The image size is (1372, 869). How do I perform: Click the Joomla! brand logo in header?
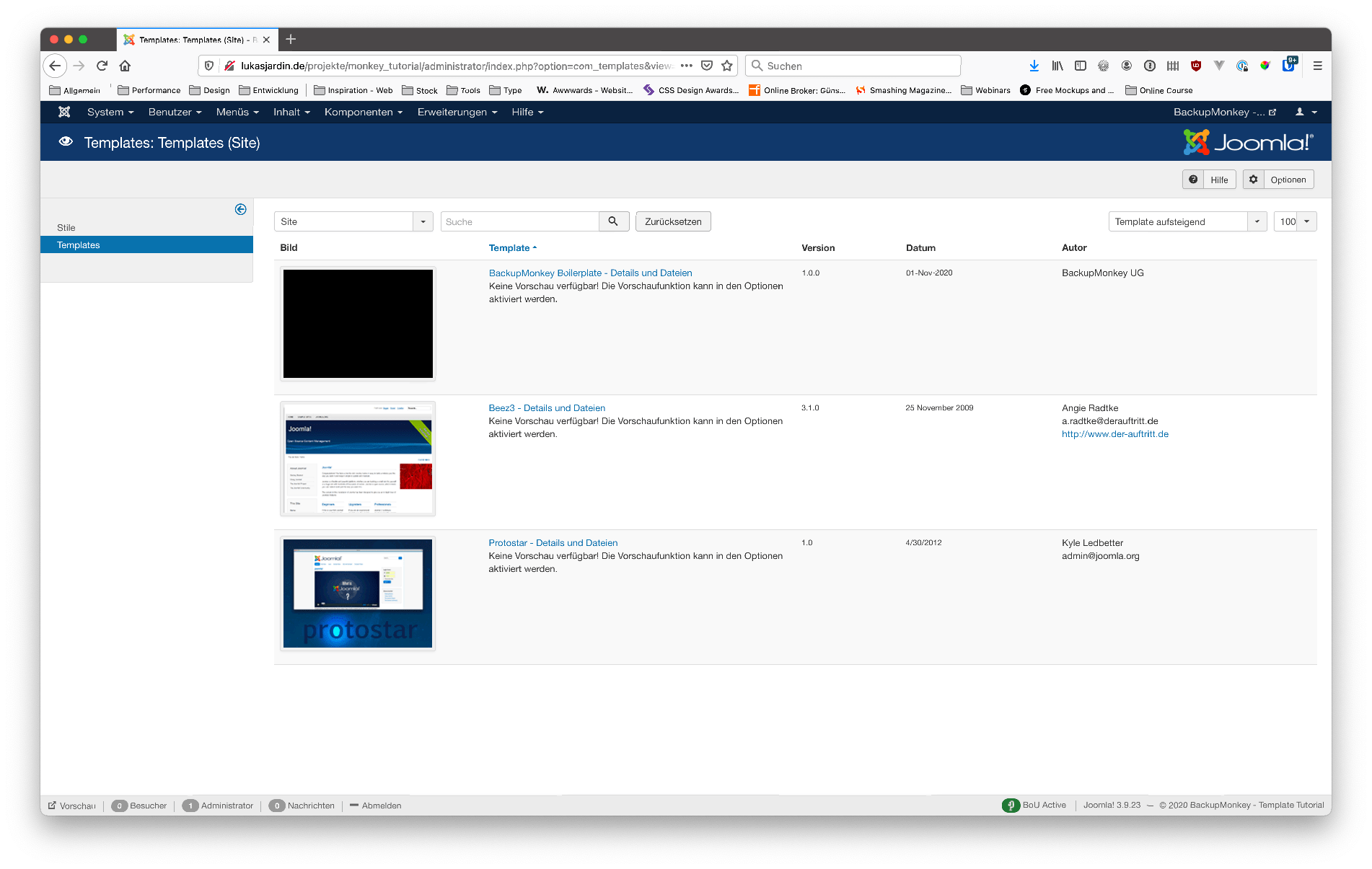1248,142
